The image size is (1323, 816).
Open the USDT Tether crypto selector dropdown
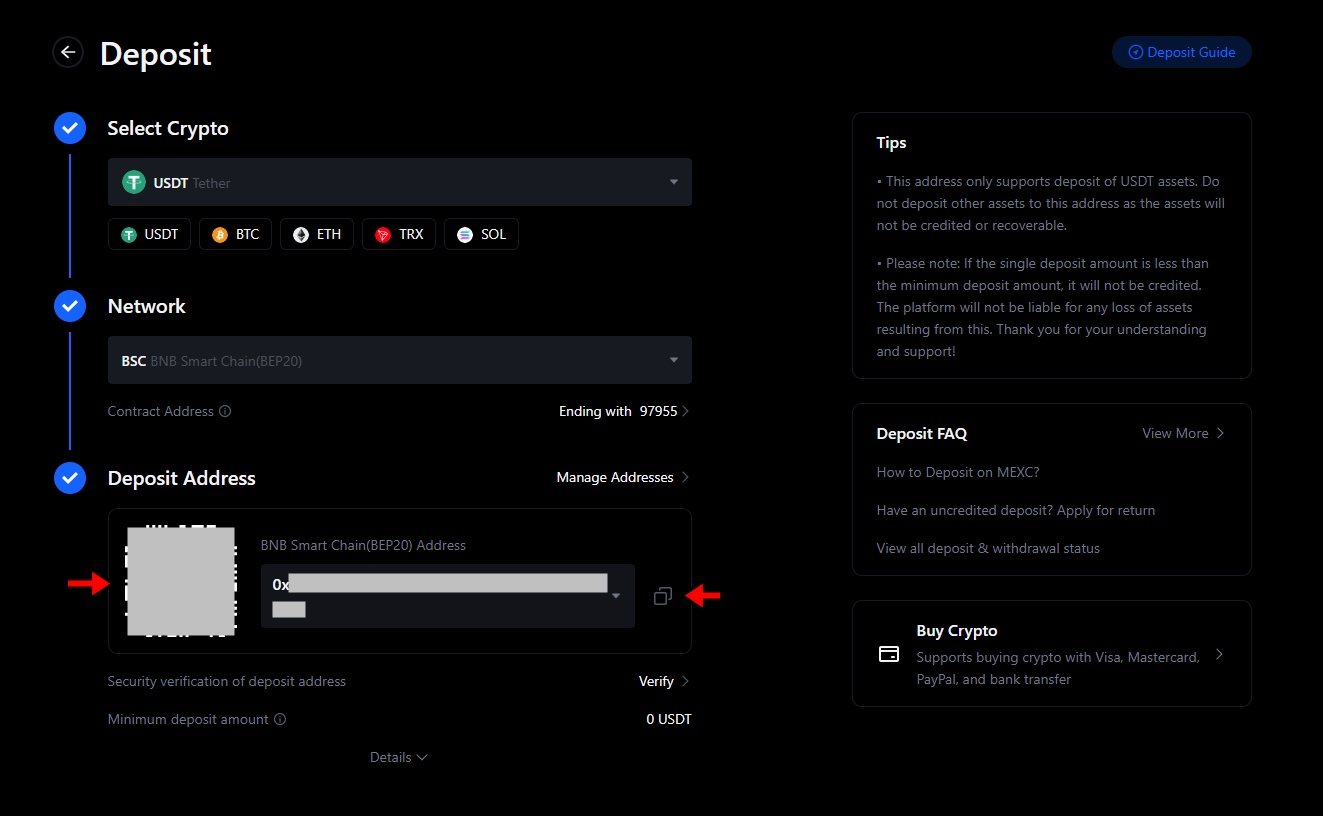(x=675, y=182)
